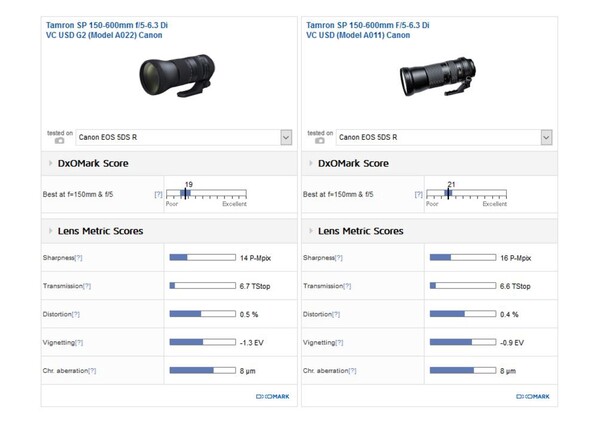Open Tamron Model A011 lens title link
Image resolution: width=600 pixels, height=425 pixels.
368,29
